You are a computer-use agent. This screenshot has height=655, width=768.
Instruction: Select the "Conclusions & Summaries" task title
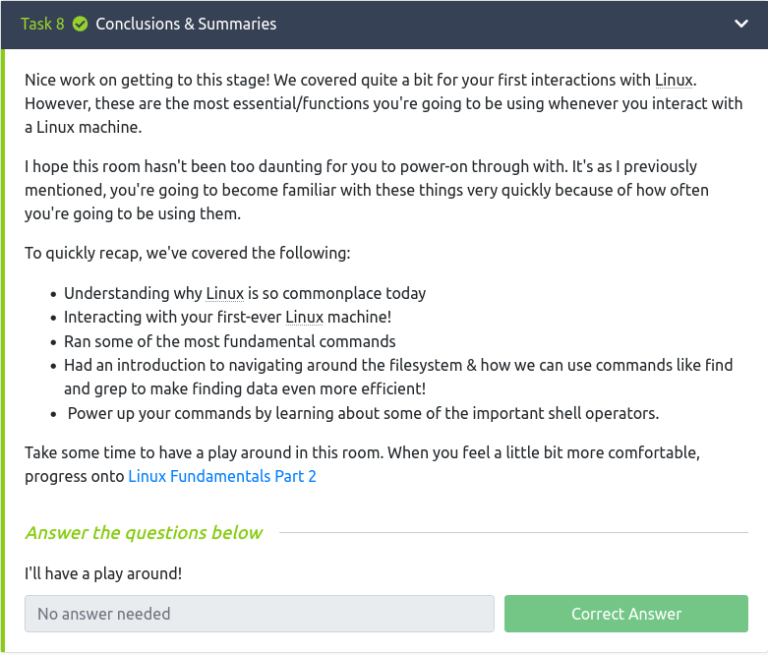tap(186, 23)
